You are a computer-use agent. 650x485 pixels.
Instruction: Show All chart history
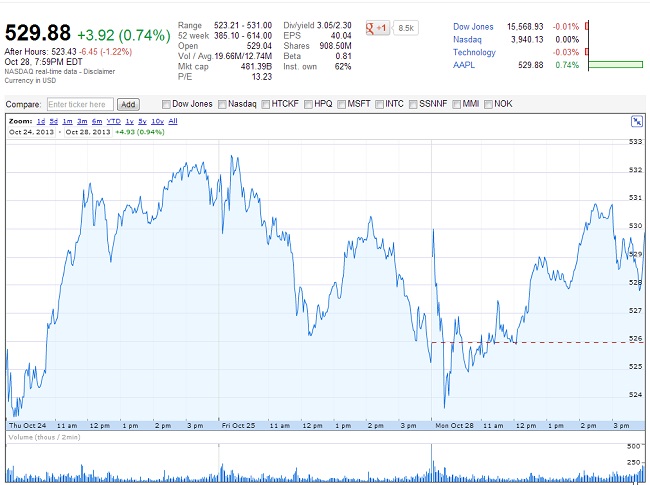(173, 121)
